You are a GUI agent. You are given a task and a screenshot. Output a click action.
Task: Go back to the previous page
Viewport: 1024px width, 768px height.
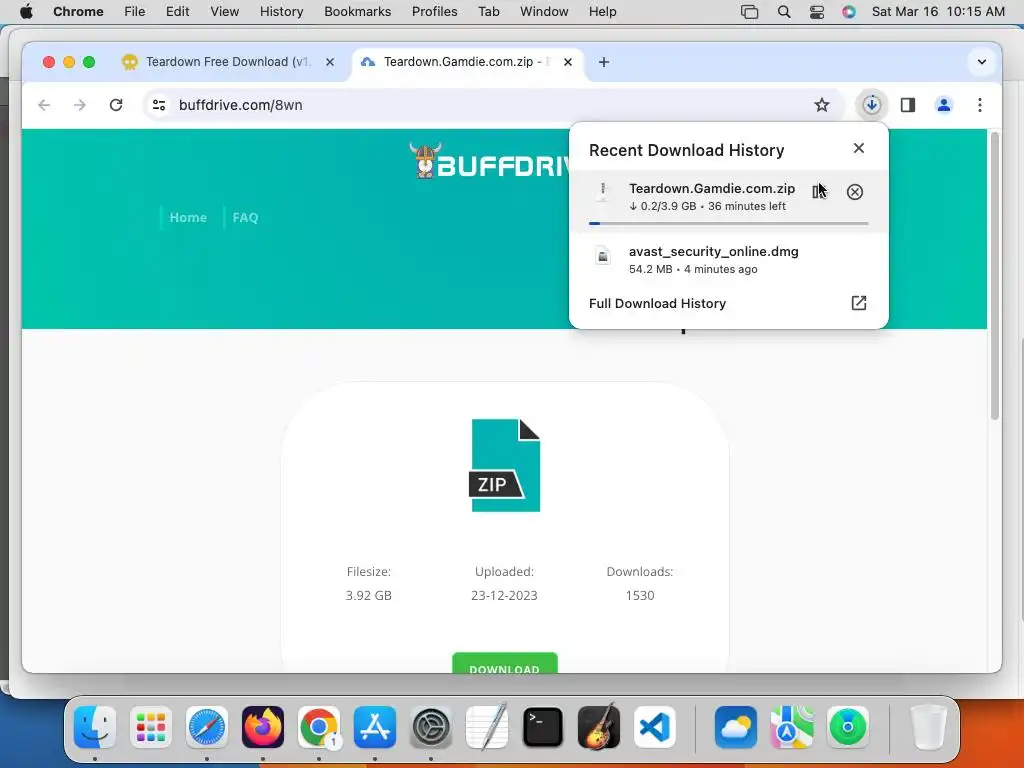[44, 105]
